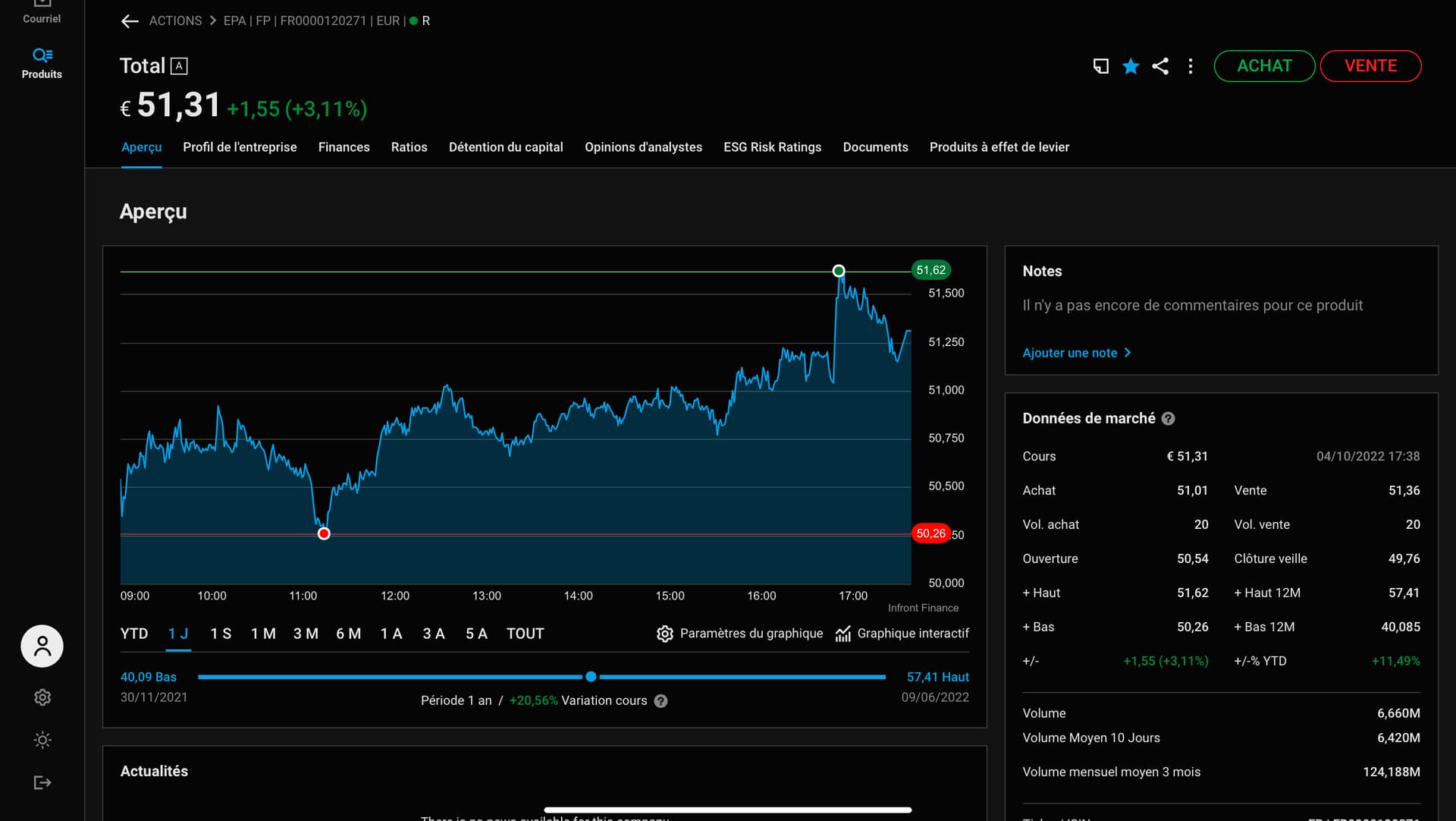Open the Courriel sidebar item

tap(42, 12)
